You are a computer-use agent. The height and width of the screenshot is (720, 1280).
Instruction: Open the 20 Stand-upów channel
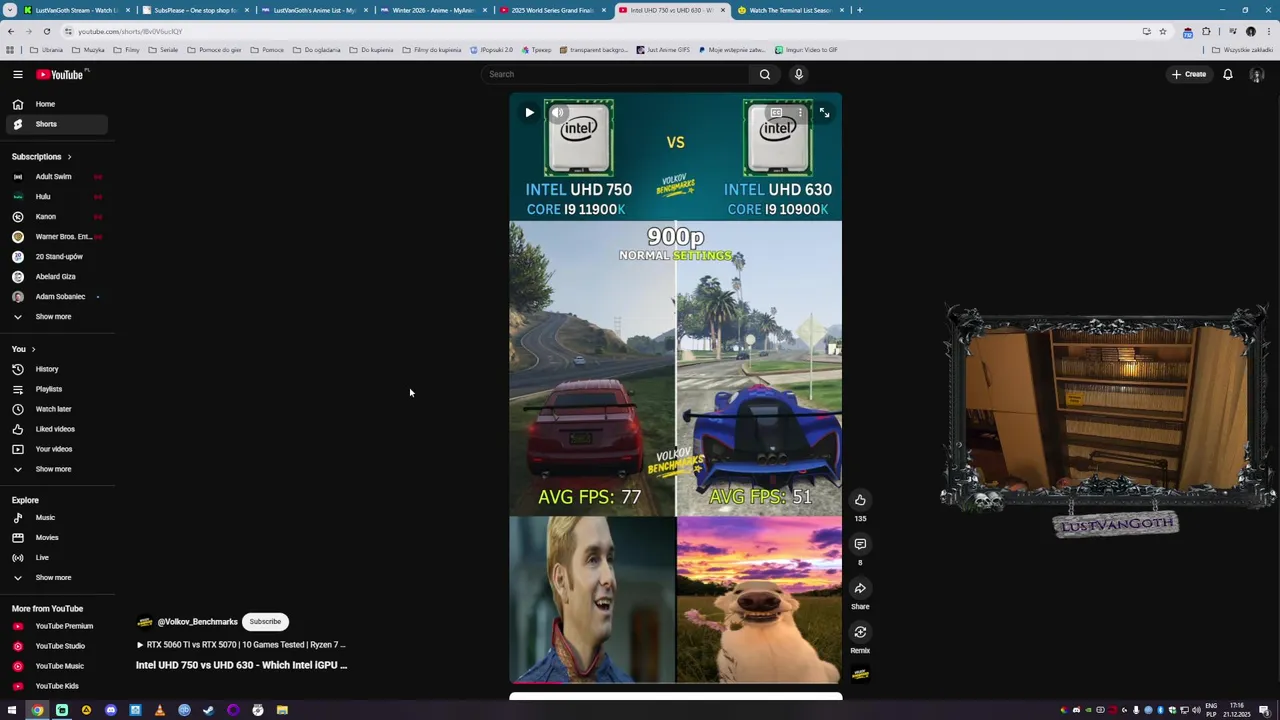tap(56, 256)
